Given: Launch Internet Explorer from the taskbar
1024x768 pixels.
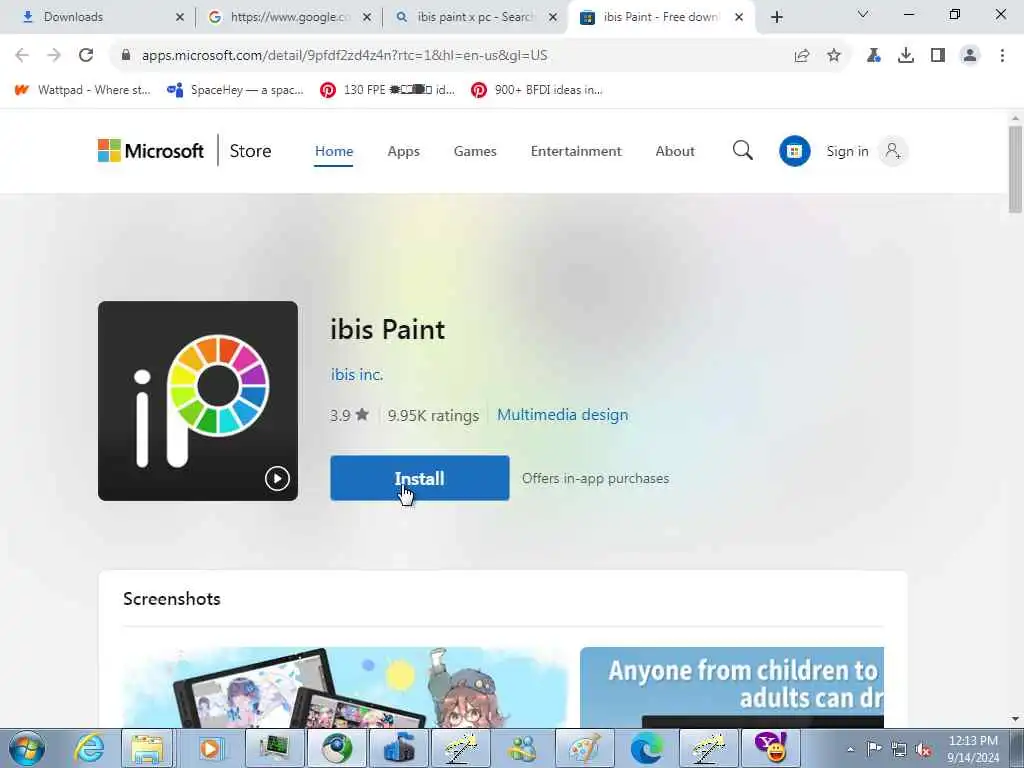Looking at the screenshot, I should (89, 748).
